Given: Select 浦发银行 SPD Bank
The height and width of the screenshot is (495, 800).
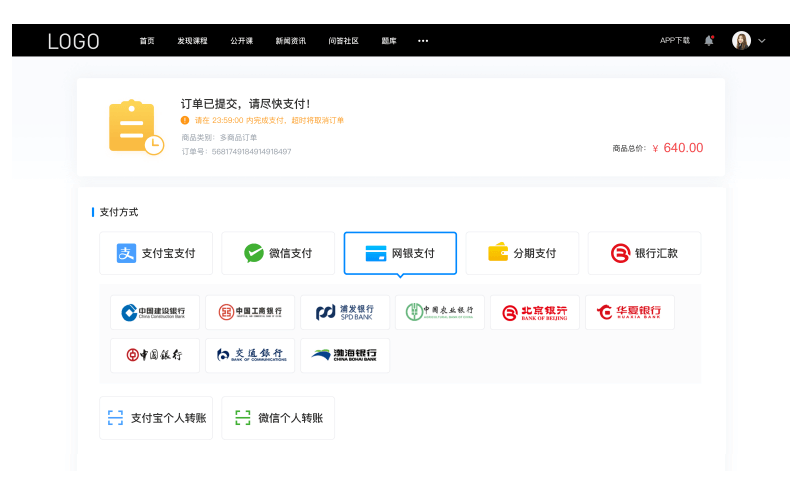Looking at the screenshot, I should [x=345, y=312].
